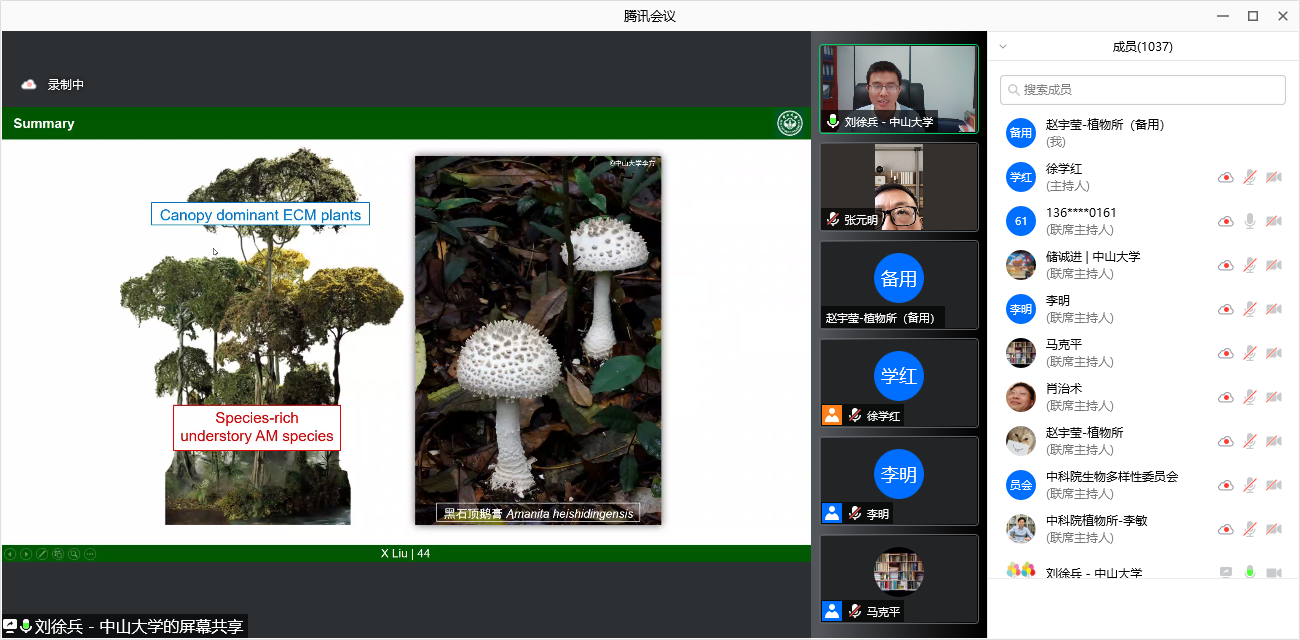Click the cloud recording icon beside 录制中
The image size is (1300, 640).
click(29, 85)
